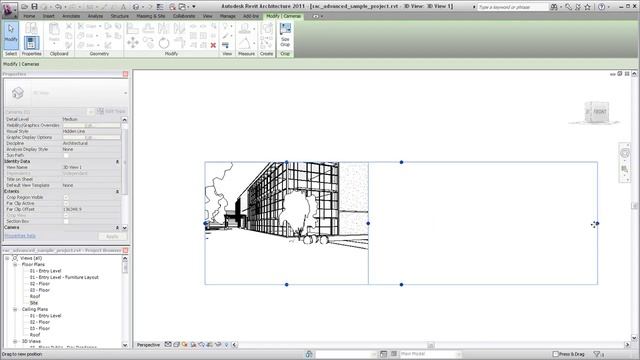
Task: Click the Edit Type button
Action: tap(112, 111)
